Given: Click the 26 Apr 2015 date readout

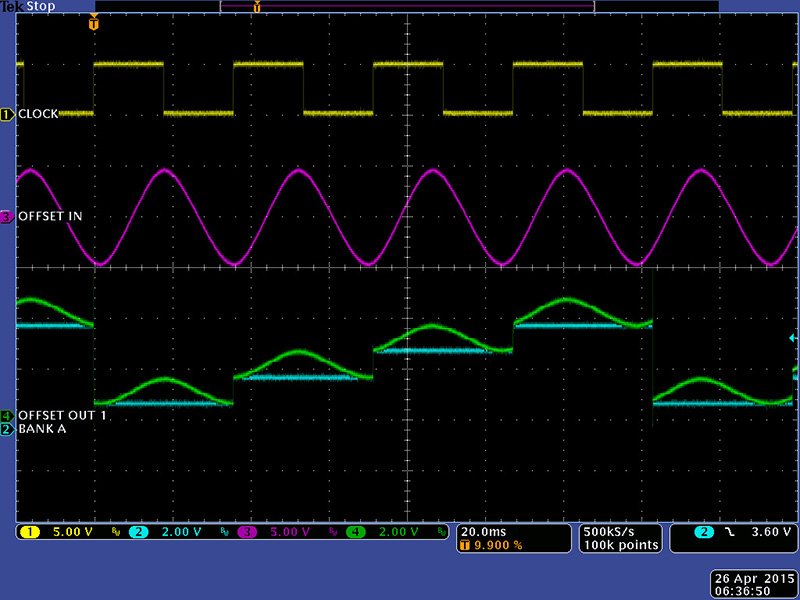Looking at the screenshot, I should (753, 578).
